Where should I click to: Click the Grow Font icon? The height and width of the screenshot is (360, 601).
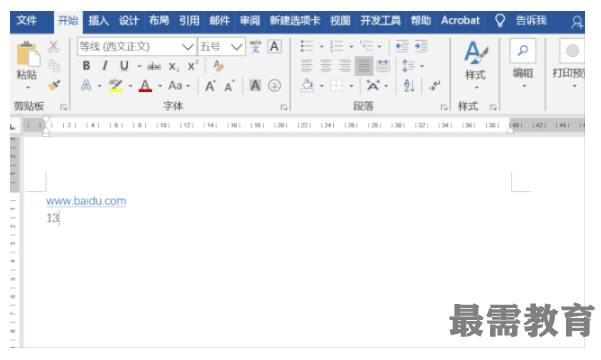point(210,86)
